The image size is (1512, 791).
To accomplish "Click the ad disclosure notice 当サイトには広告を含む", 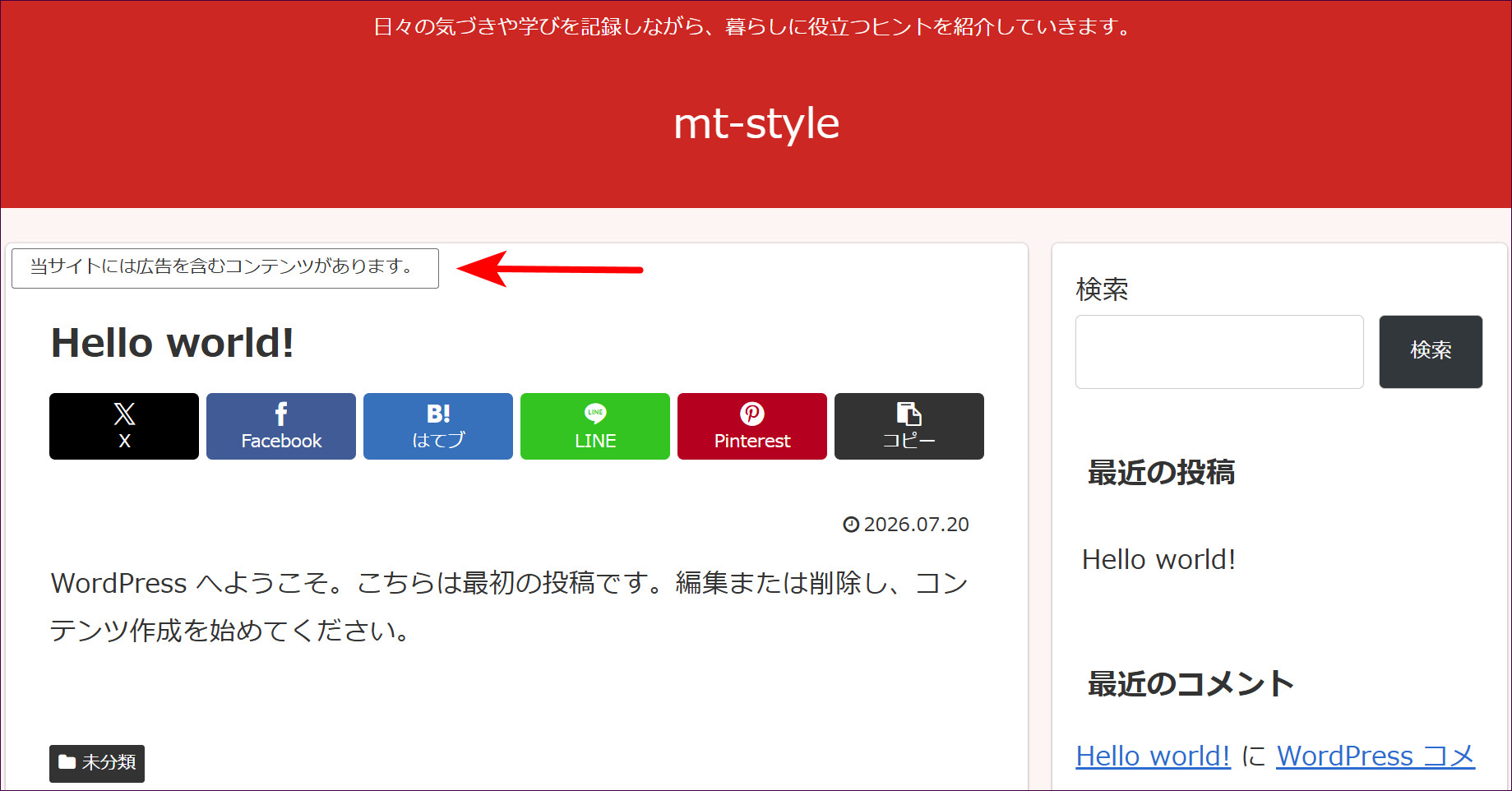I will point(225,268).
